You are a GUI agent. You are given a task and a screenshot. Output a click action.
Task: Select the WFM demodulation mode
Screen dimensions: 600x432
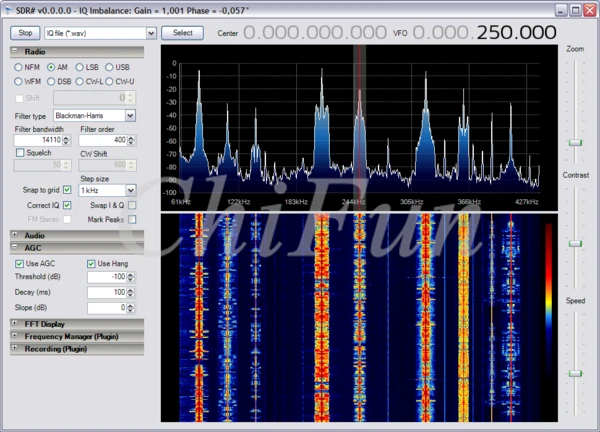18,82
